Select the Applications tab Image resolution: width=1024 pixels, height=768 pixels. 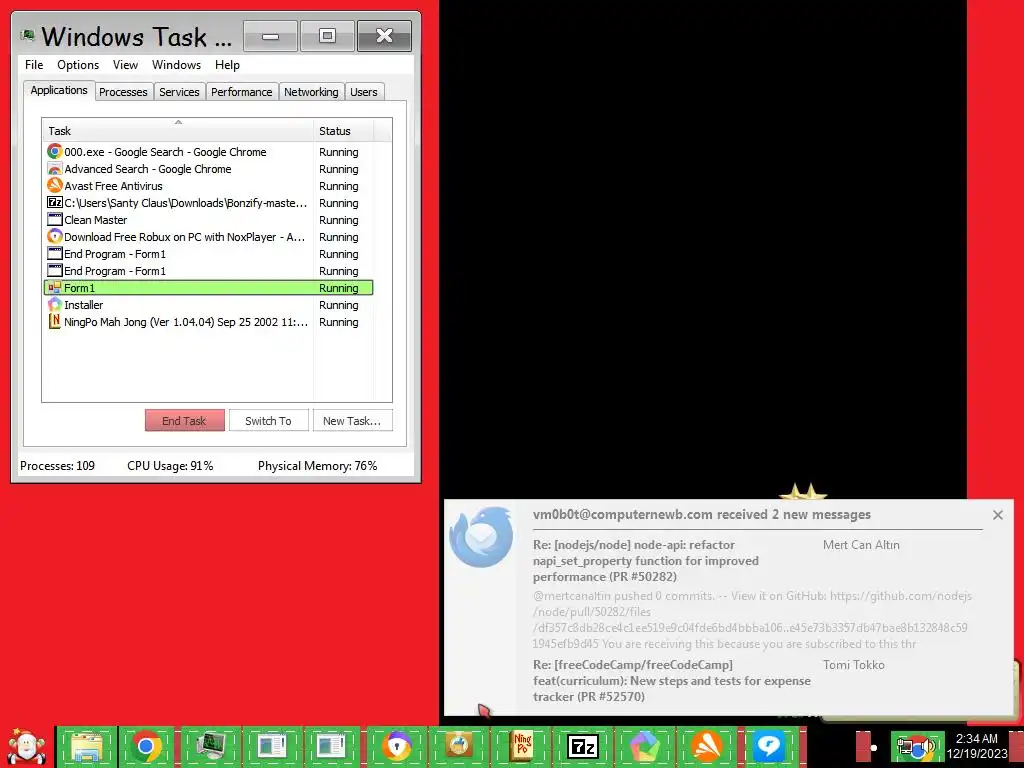(59, 90)
